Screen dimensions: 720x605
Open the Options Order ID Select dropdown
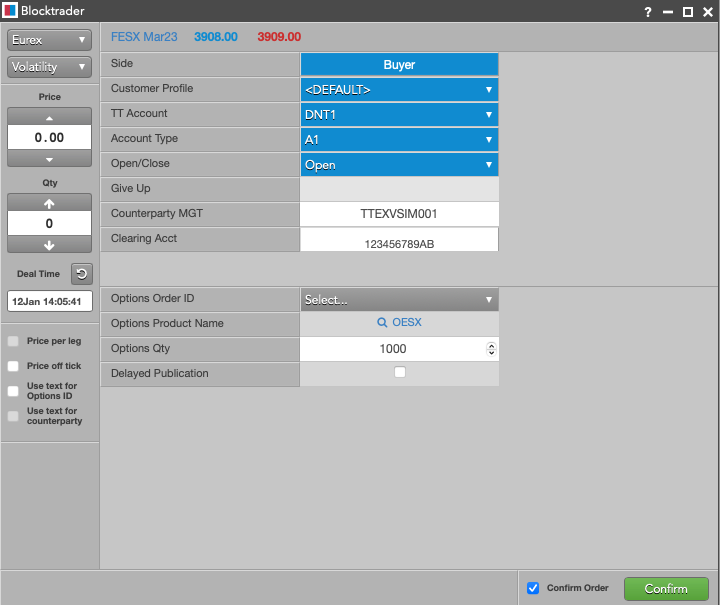tap(399, 300)
